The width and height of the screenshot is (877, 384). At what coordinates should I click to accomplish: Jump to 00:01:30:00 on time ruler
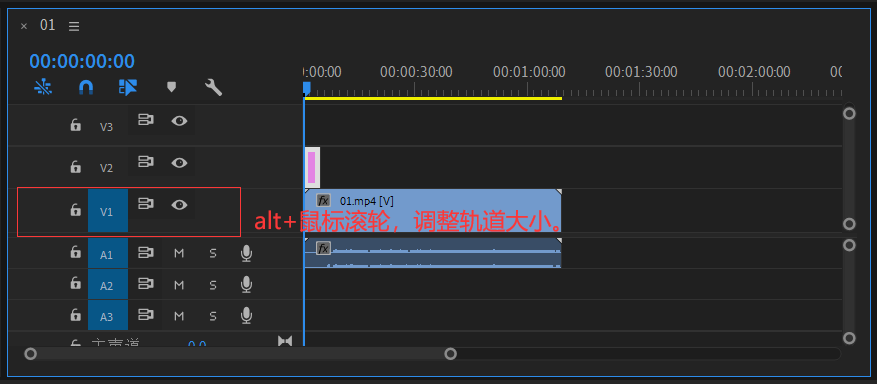[641, 72]
